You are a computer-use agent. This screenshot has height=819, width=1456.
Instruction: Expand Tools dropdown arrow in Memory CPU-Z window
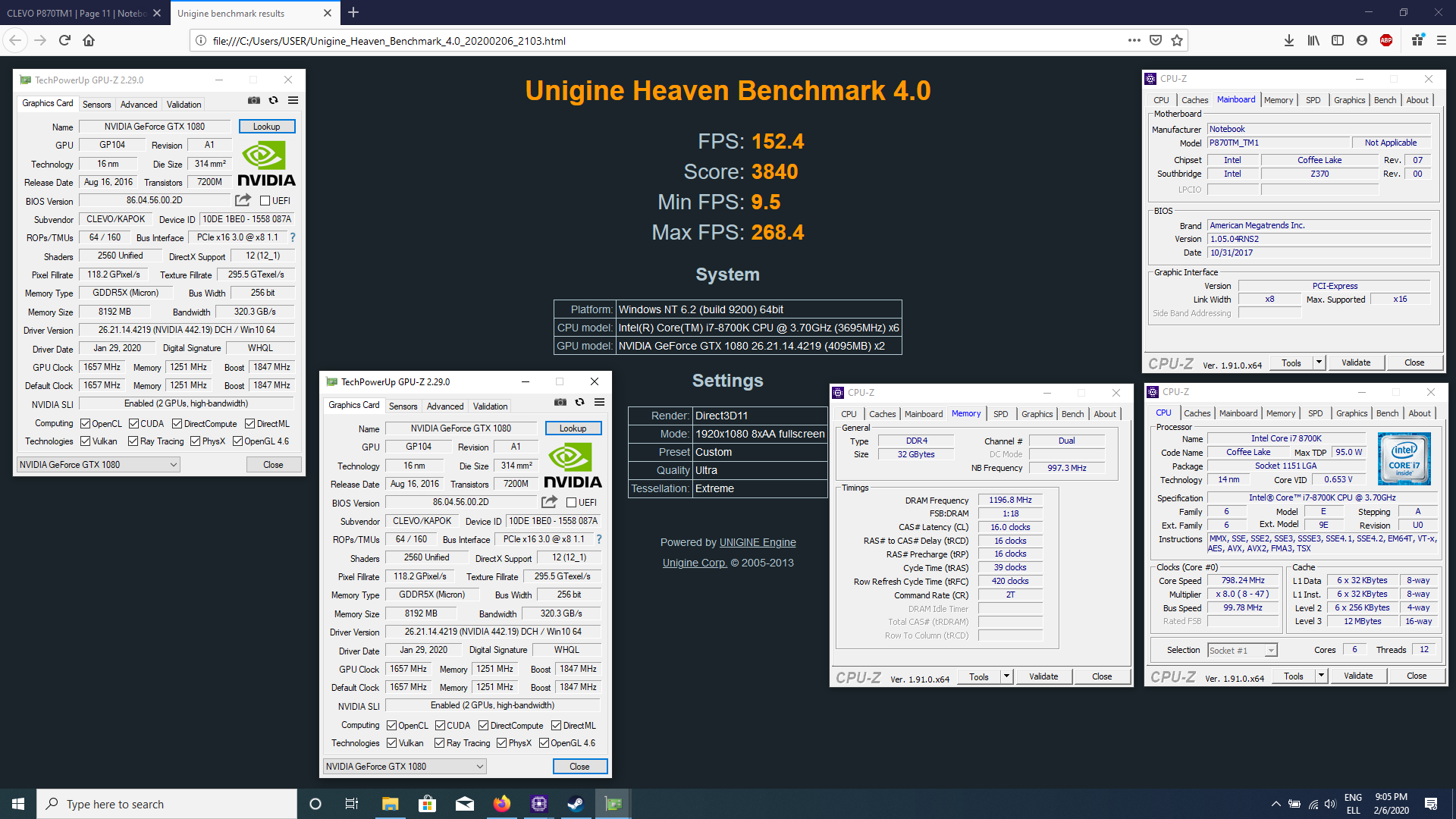click(1006, 676)
